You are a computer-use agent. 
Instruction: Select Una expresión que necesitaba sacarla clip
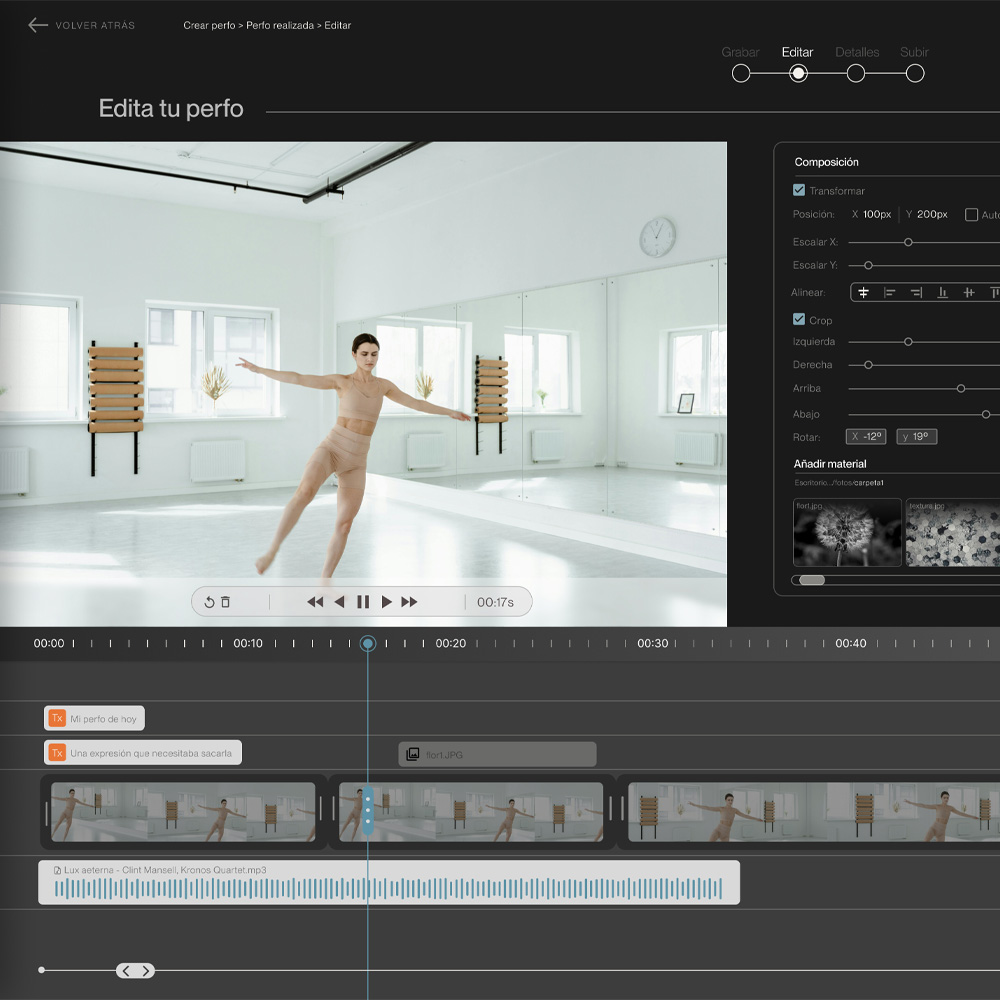click(143, 753)
